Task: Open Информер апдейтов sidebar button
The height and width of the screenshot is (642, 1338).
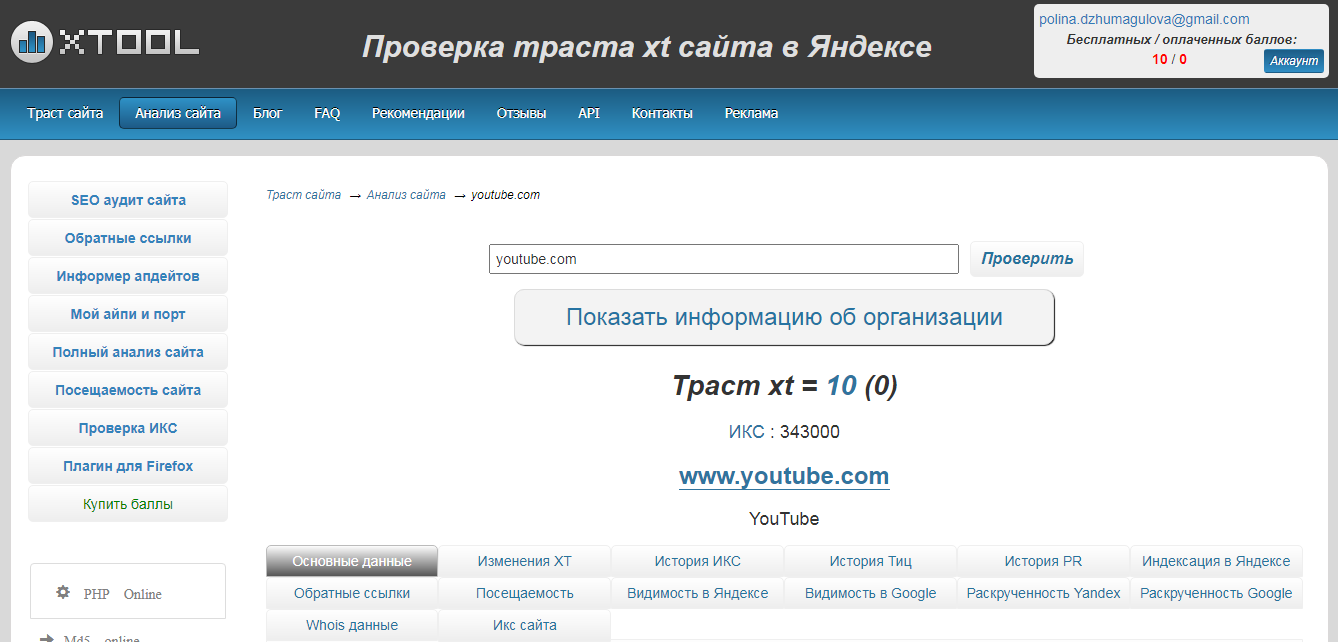Action: tap(128, 276)
